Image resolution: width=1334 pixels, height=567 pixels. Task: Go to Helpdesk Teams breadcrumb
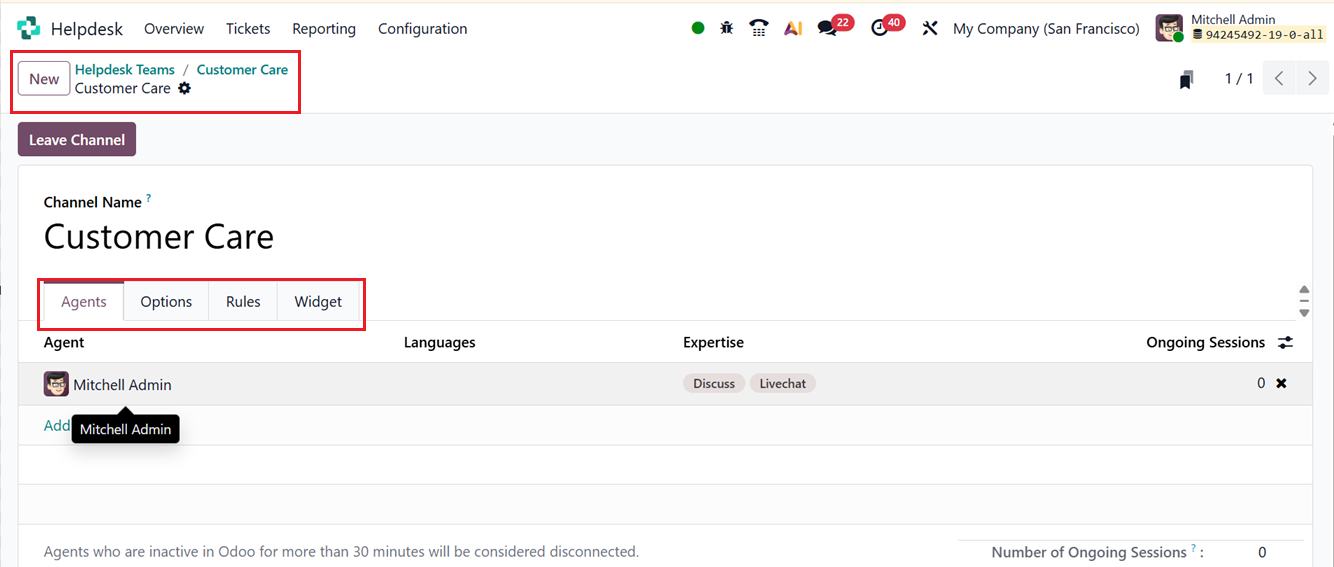125,69
